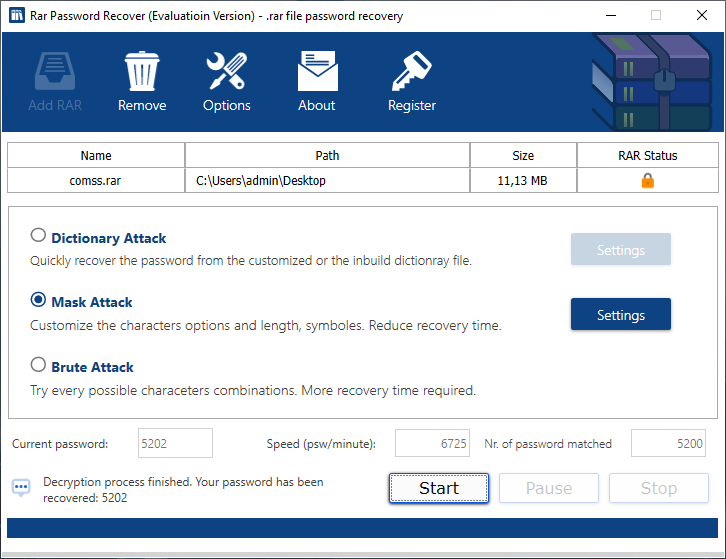Click the Brute Attack label text
The width and height of the screenshot is (726, 559).
[x=92, y=367]
